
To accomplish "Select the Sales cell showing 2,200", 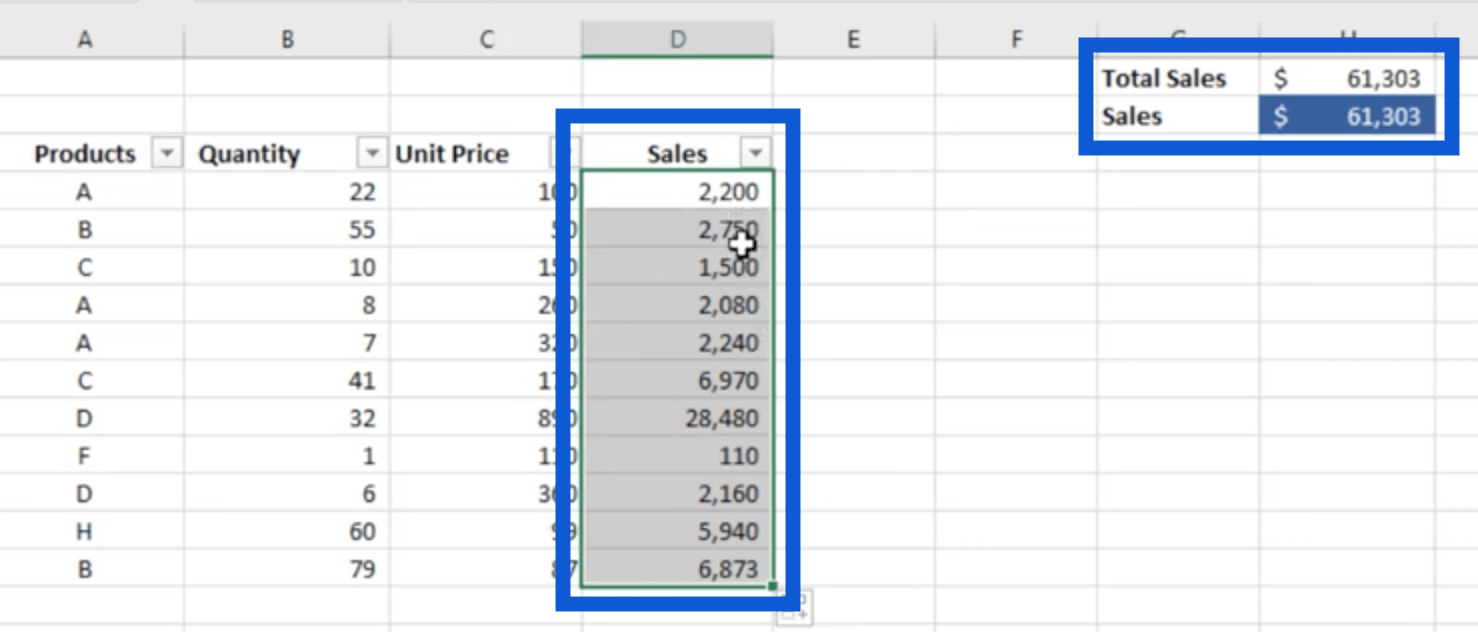I will click(678, 191).
